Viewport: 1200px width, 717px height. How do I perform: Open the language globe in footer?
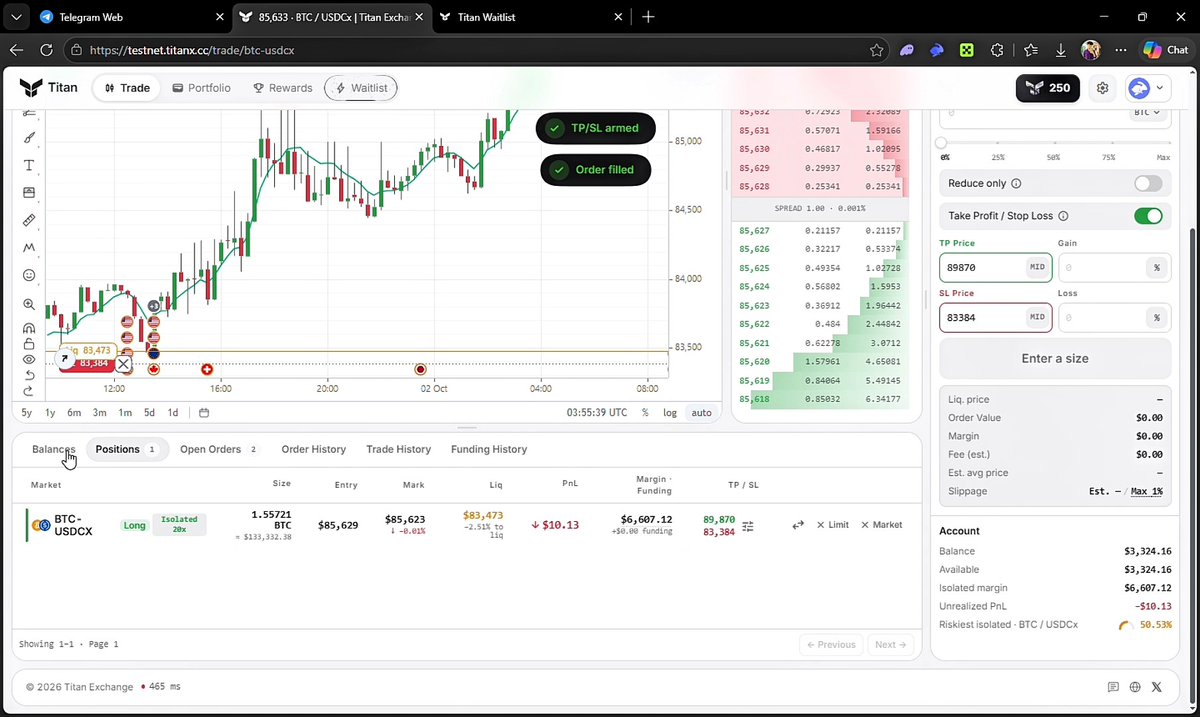pos(1135,687)
